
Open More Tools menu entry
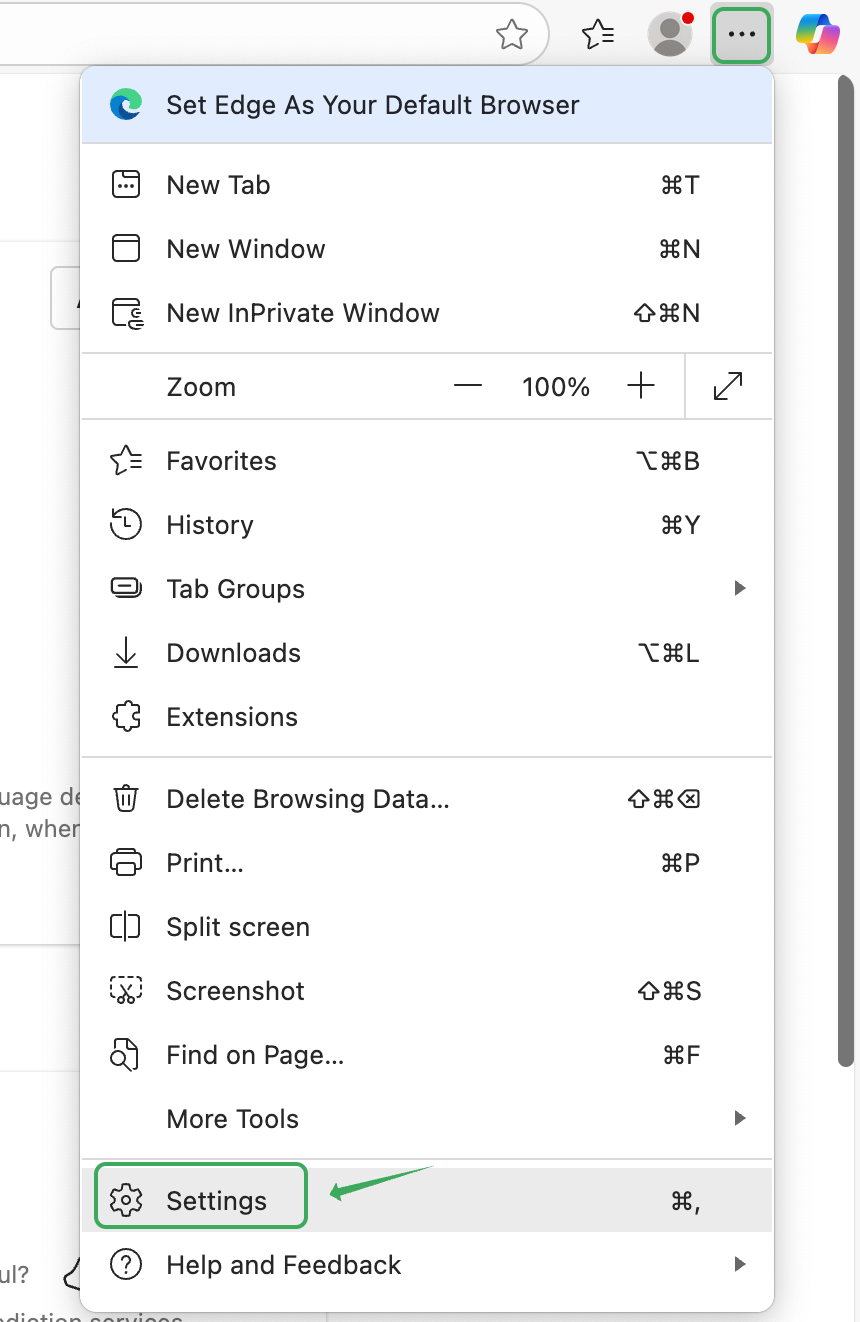coord(427,1118)
